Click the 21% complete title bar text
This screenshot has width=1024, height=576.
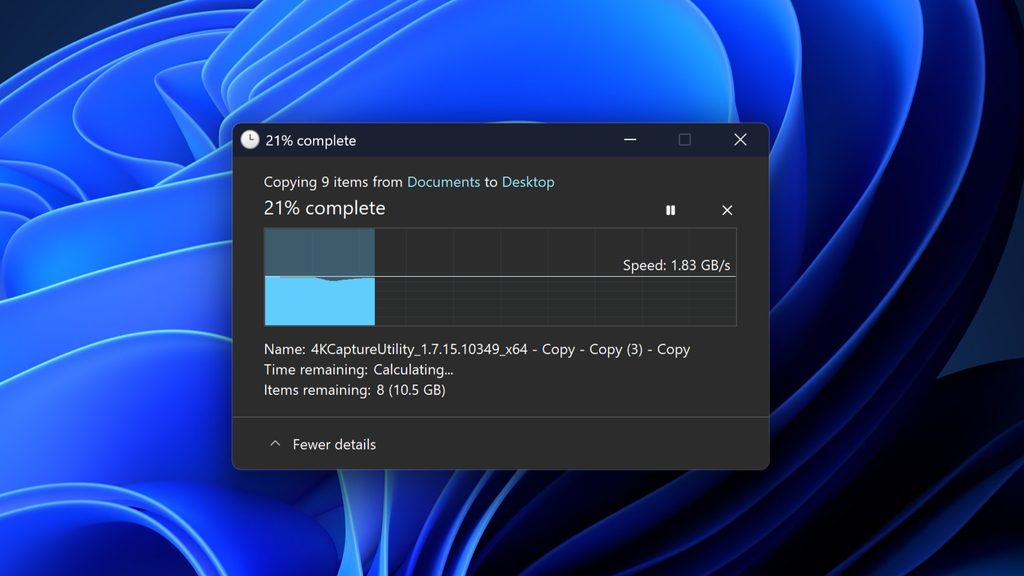click(x=308, y=140)
